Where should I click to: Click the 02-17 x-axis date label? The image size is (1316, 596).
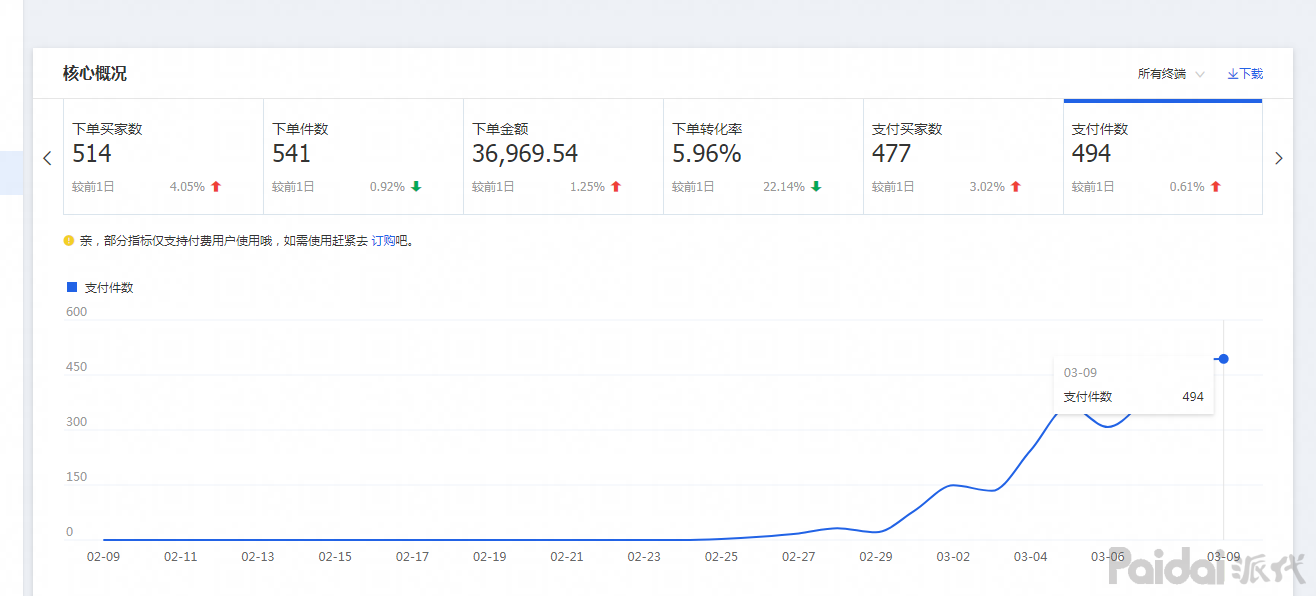coord(412,557)
